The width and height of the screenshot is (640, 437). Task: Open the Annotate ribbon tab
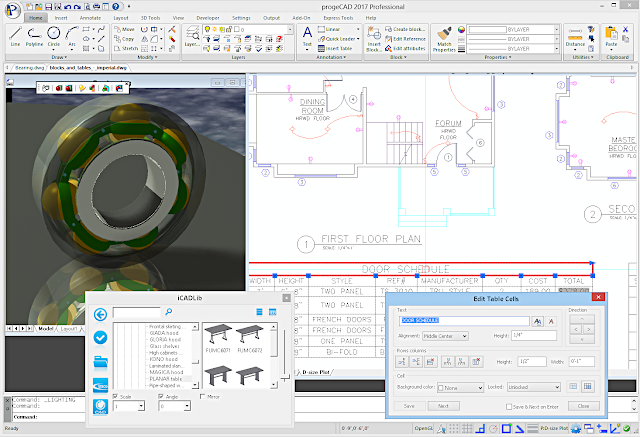pos(90,18)
